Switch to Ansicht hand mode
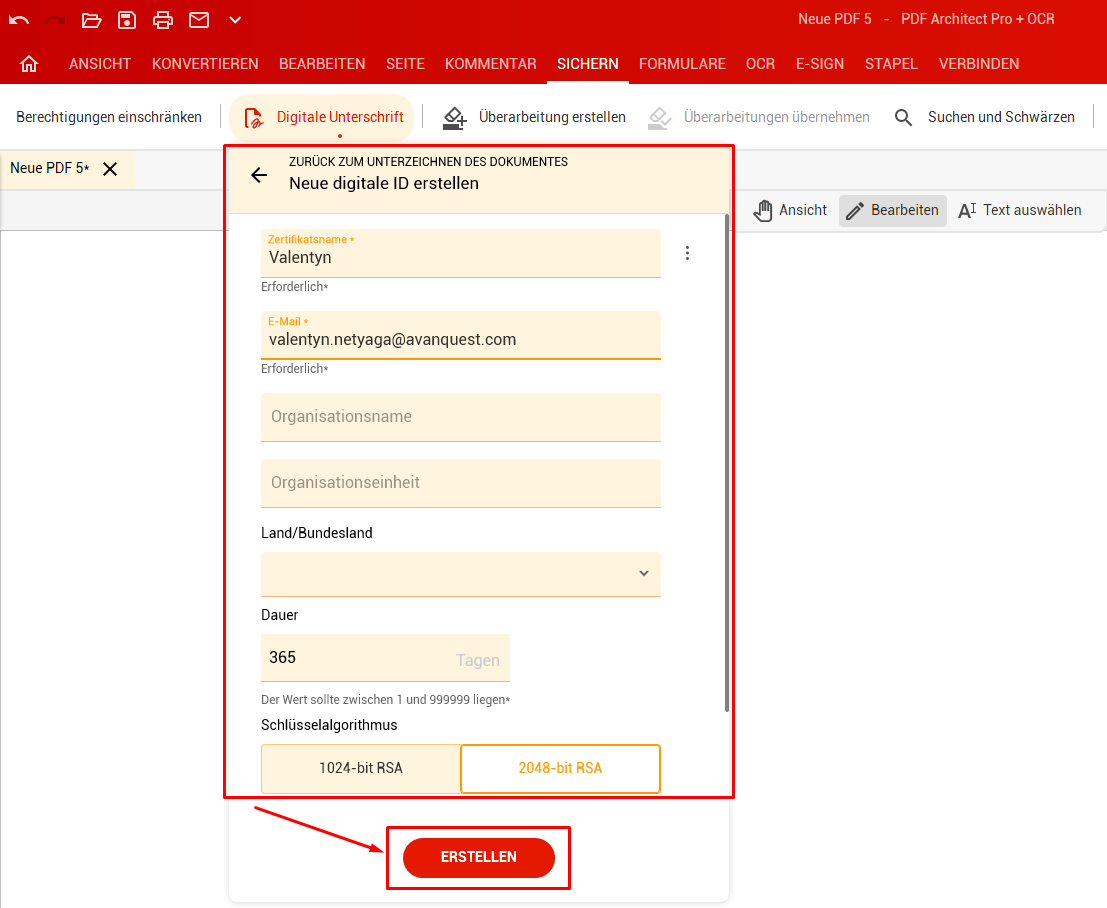 click(x=790, y=210)
